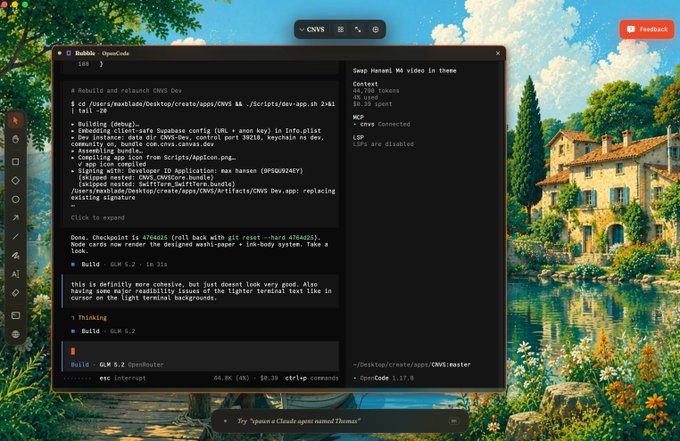680x441 pixels.
Task: Click the Build GLM 5.2 1m 31s line
Action: 119,264
